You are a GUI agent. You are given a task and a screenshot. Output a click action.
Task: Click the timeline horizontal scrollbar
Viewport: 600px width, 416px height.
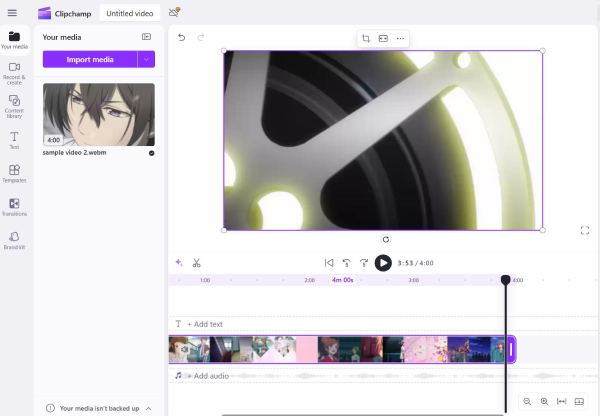(362, 414)
